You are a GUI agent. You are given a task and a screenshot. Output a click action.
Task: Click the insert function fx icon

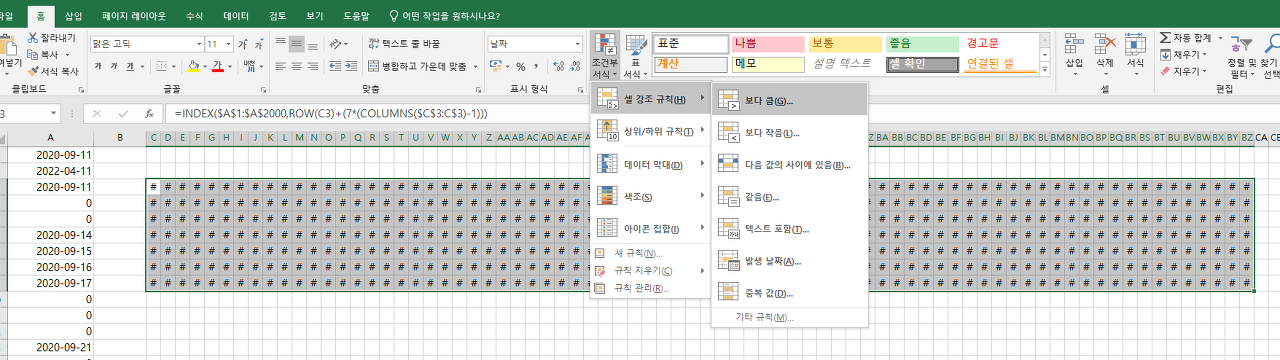pos(149,113)
